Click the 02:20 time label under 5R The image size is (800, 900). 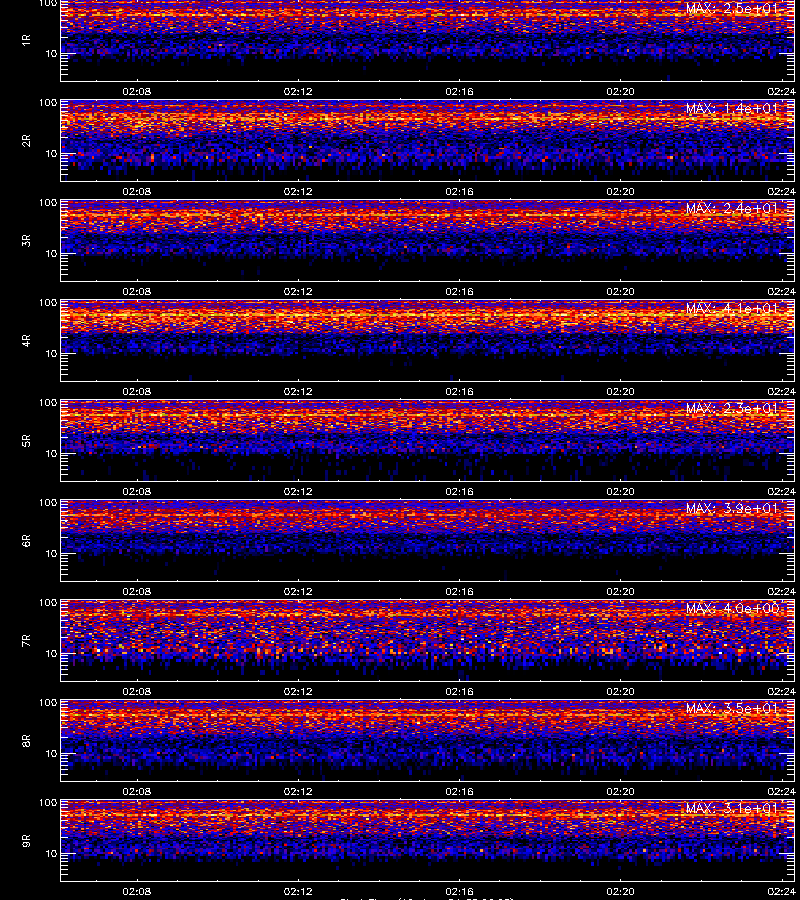coord(620,491)
